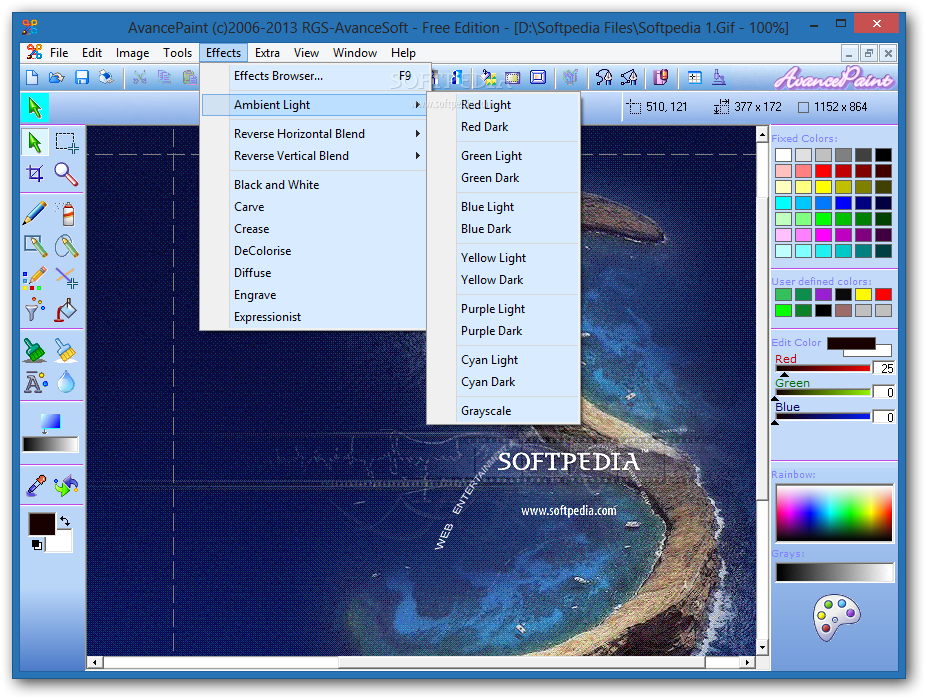Click the Green value input field

883,393
